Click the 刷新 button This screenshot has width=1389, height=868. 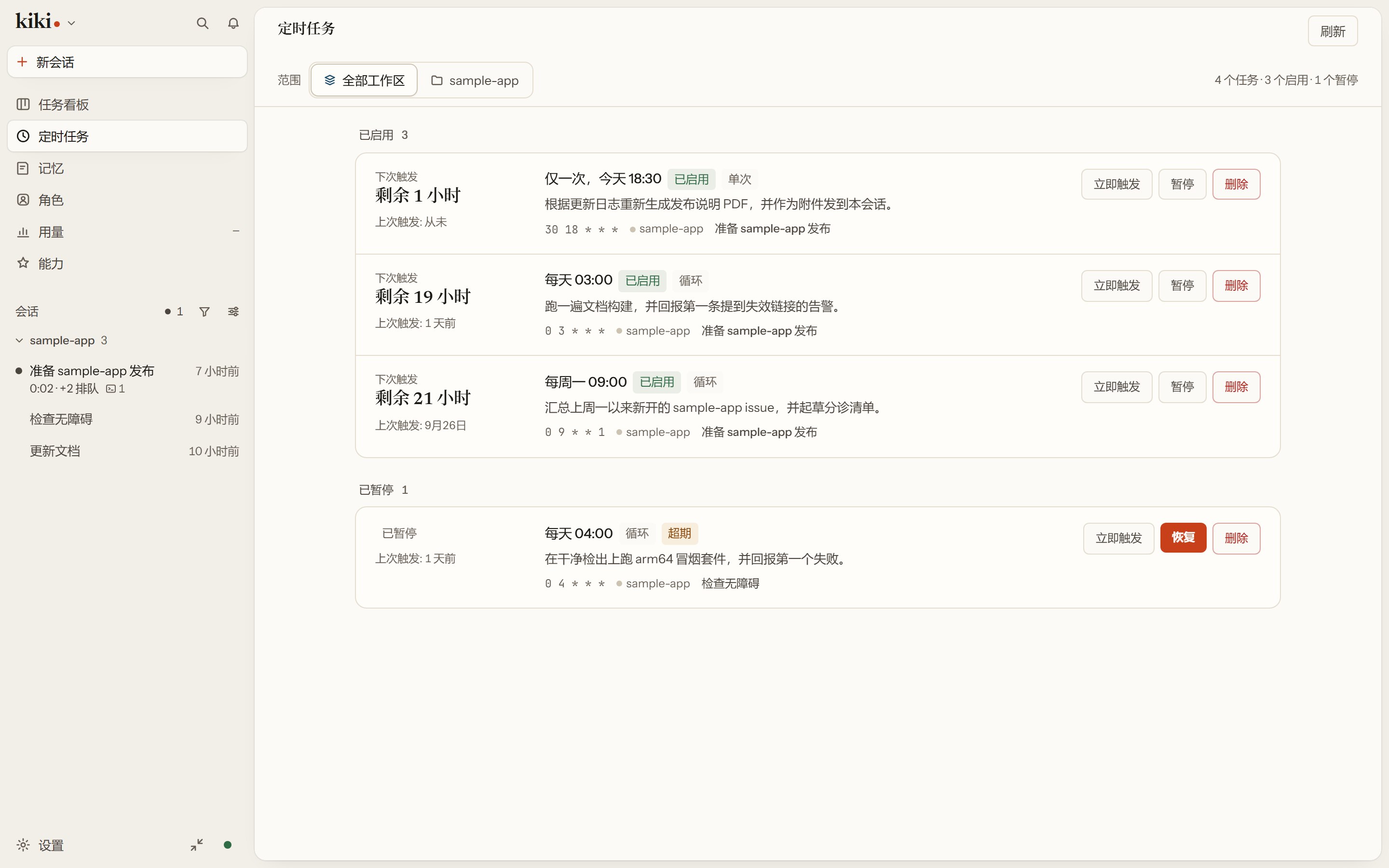1332,31
